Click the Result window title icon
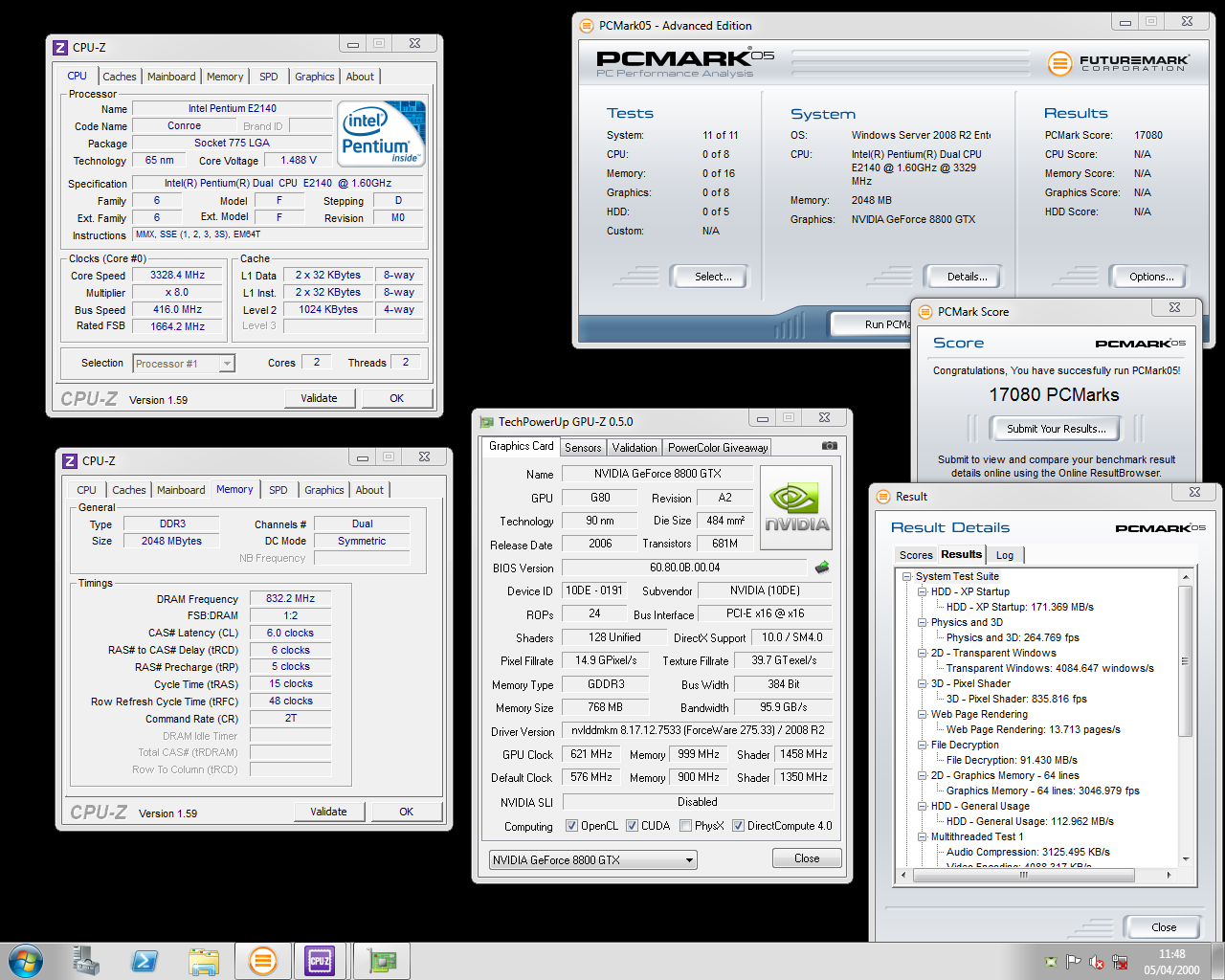The height and width of the screenshot is (980, 1225). point(883,496)
